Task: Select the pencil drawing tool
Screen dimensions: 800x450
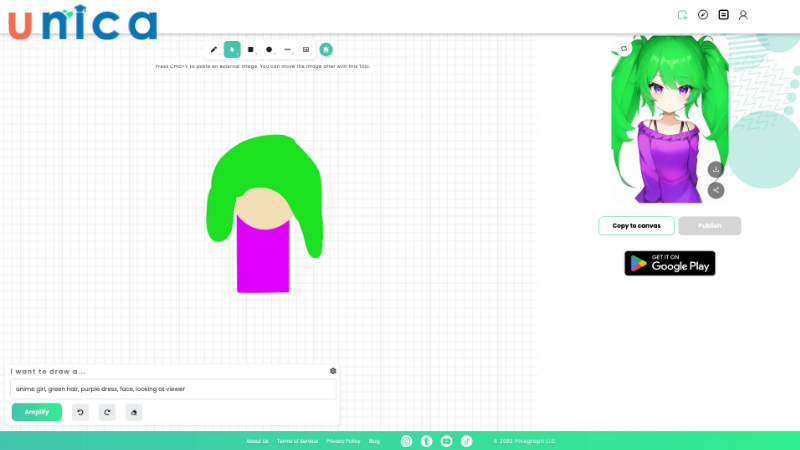Action: [214, 49]
